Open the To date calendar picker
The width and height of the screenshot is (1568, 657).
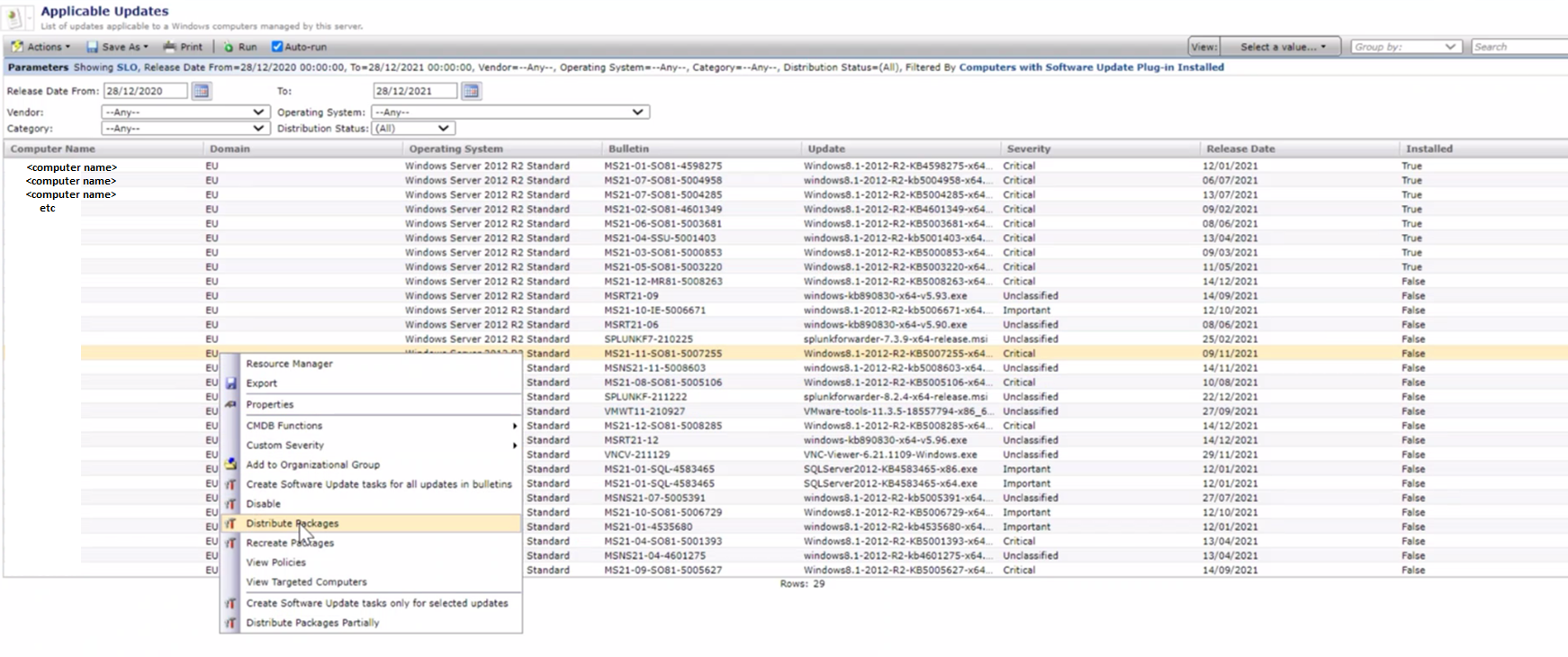[471, 91]
